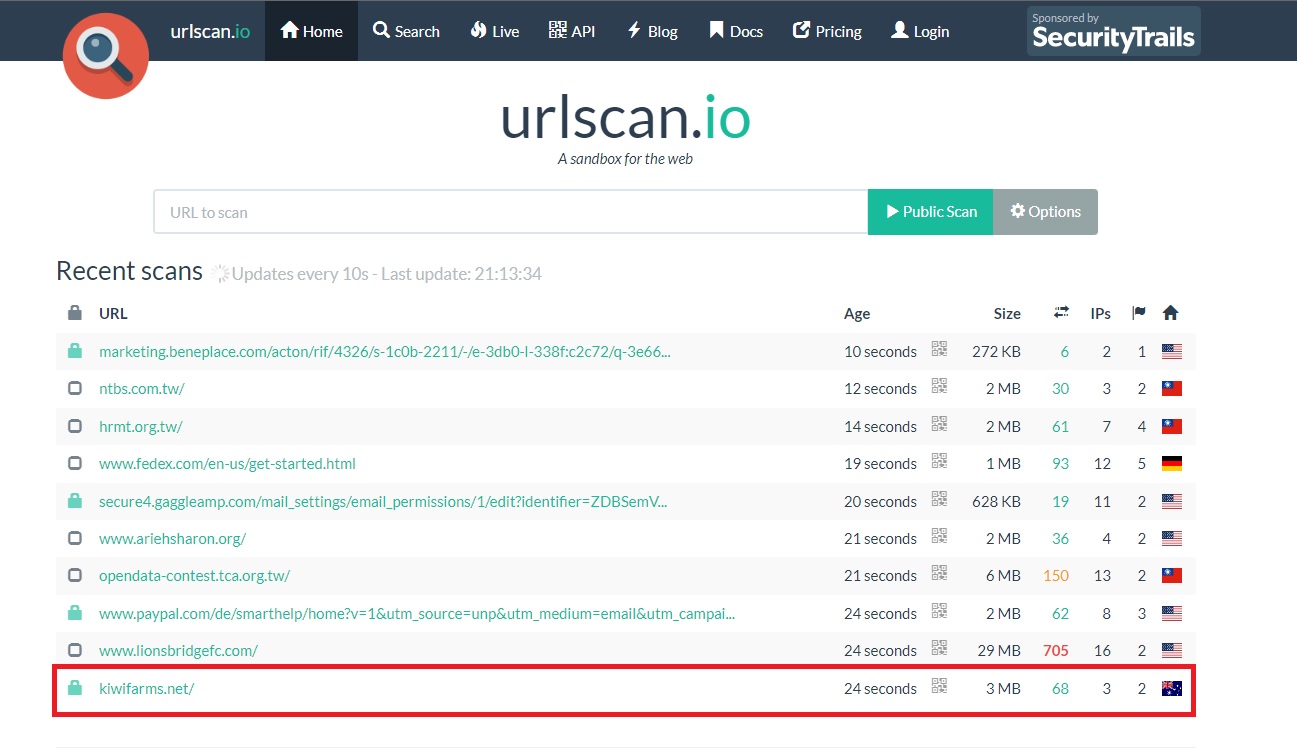The height and width of the screenshot is (754, 1297).
Task: Open the www.paypal.com scan result link
Action: 417,613
